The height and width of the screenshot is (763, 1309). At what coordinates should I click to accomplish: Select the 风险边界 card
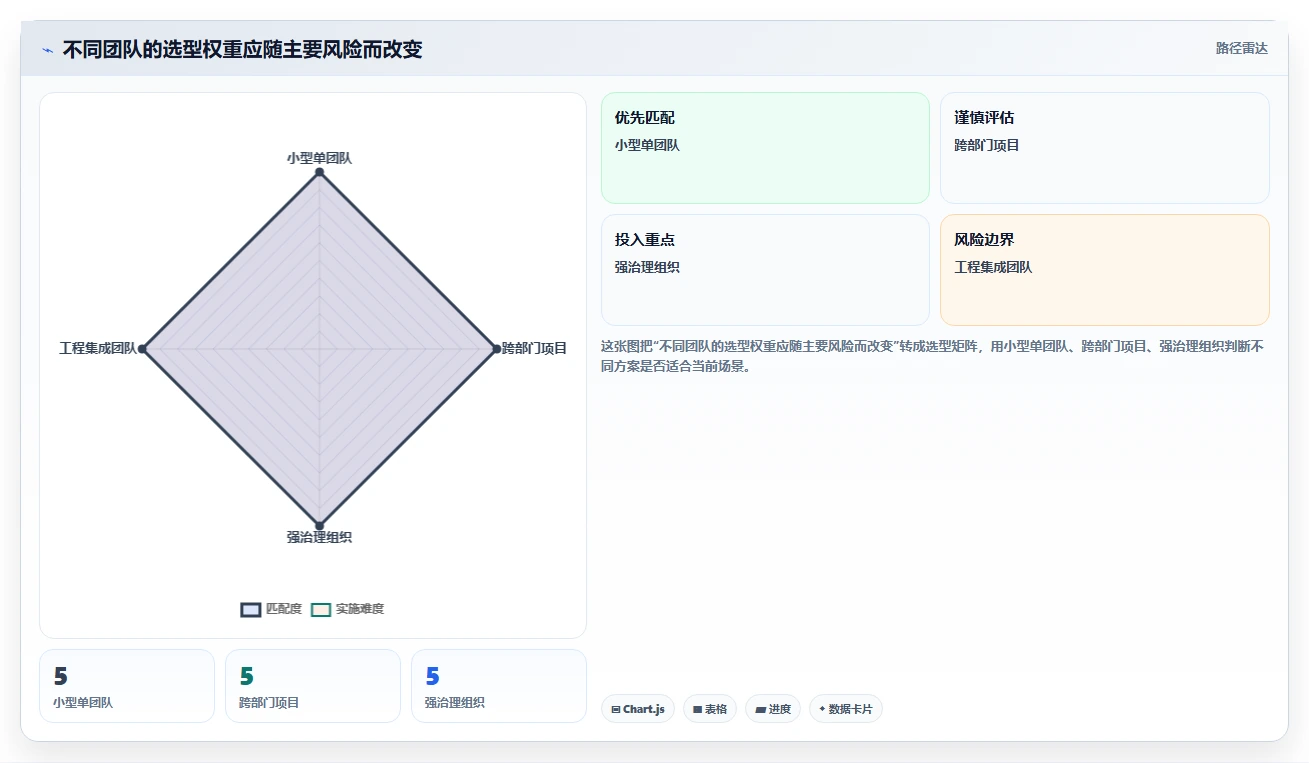point(1105,270)
